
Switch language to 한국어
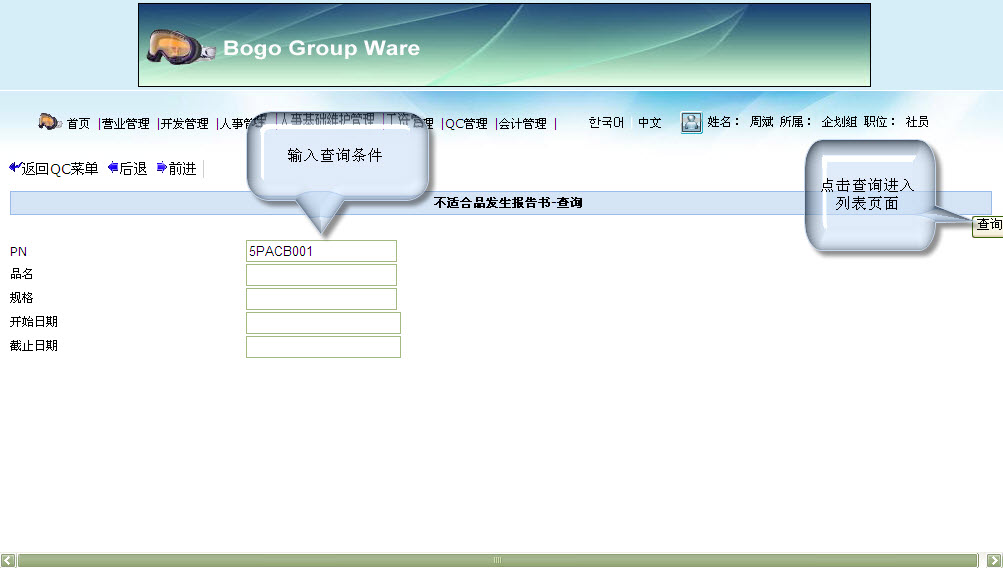coord(606,122)
